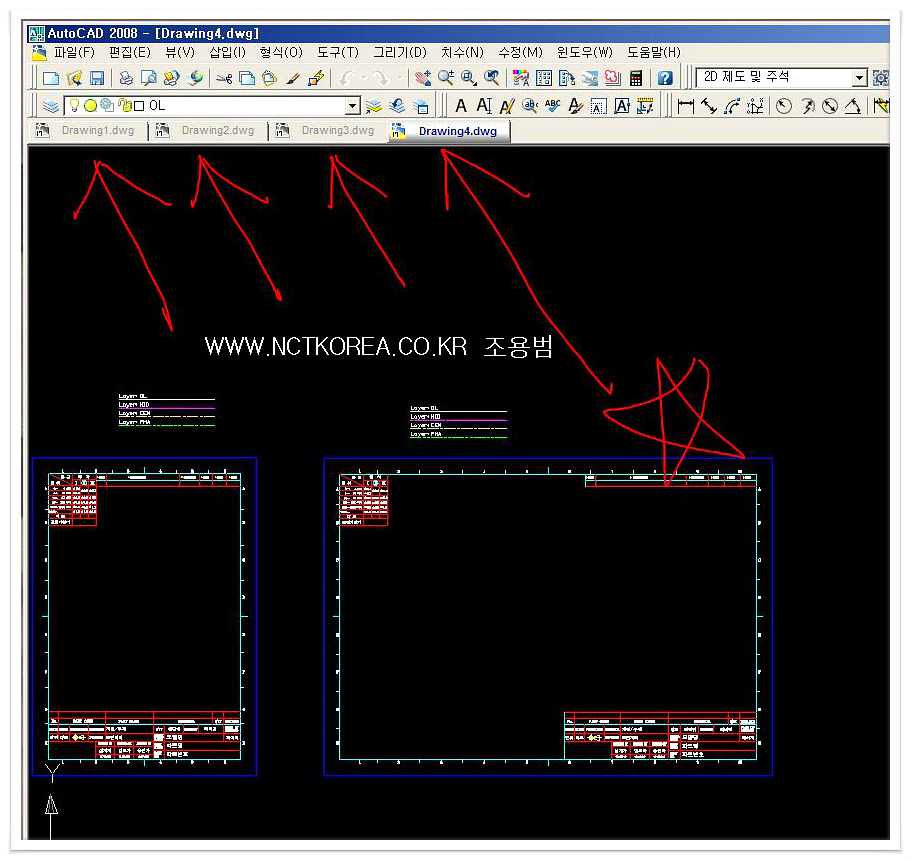Expand the workspace dropdown 2D 제도 및 주석
Image resolution: width=911 pixels, height=860 pixels.
pyautogui.click(x=859, y=78)
